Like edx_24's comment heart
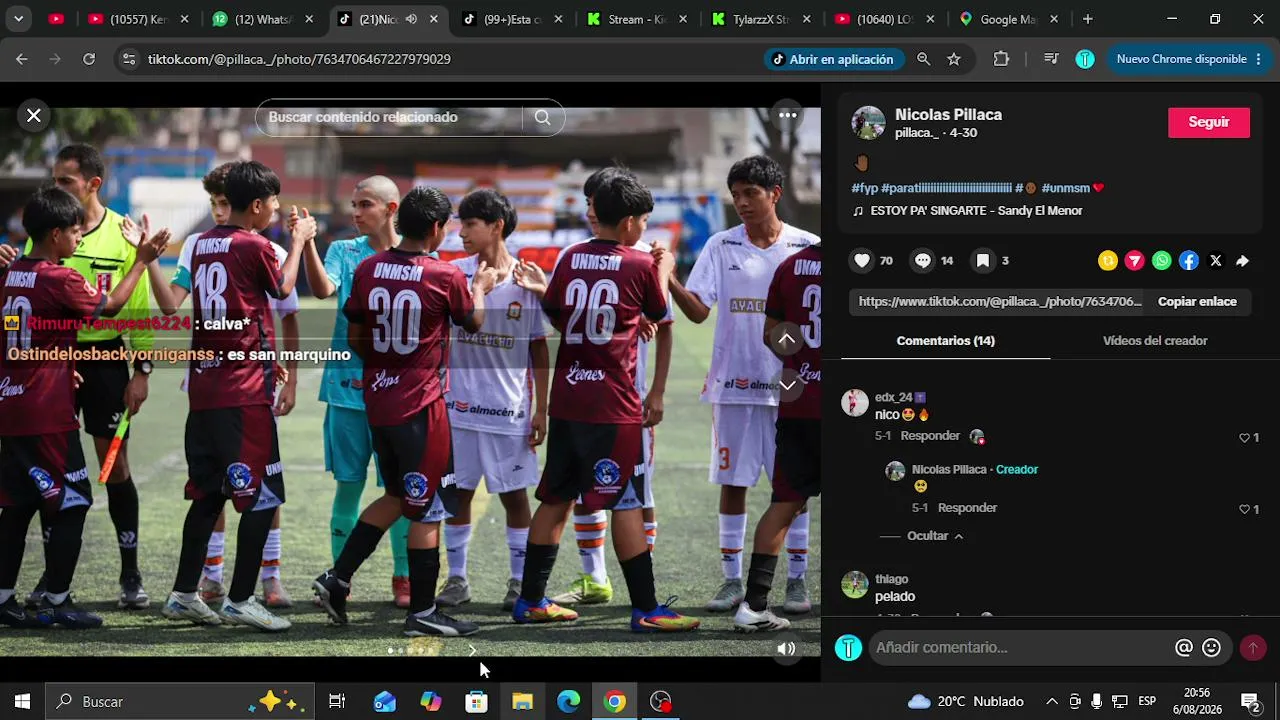 click(x=1245, y=438)
